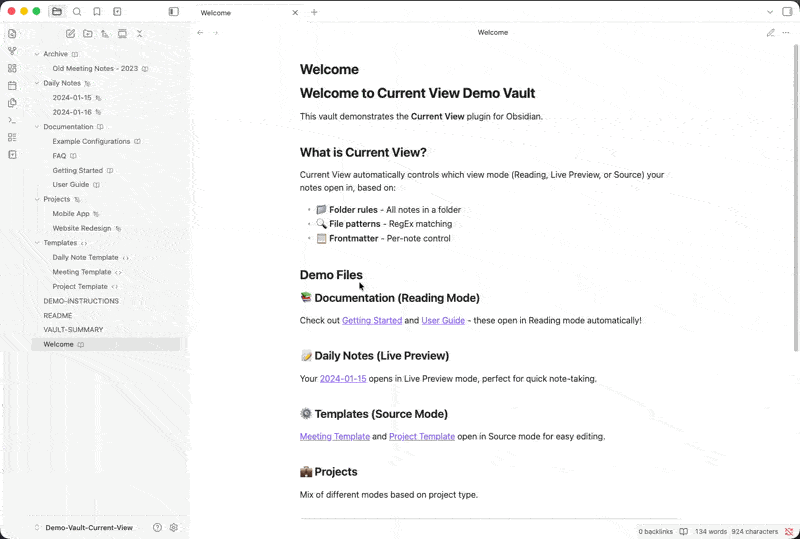Click the New note icon

pyautogui.click(x=70, y=34)
